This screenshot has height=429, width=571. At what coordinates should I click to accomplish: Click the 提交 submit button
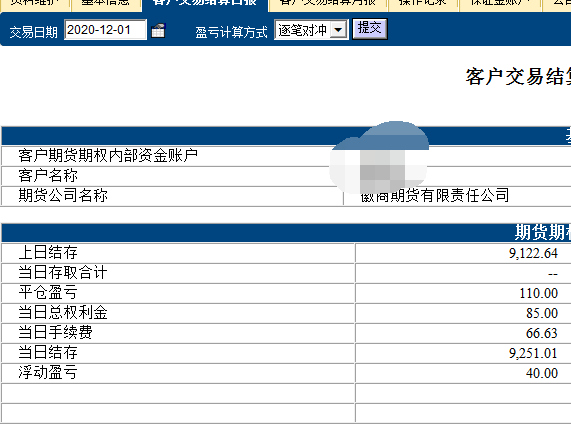[x=370, y=29]
